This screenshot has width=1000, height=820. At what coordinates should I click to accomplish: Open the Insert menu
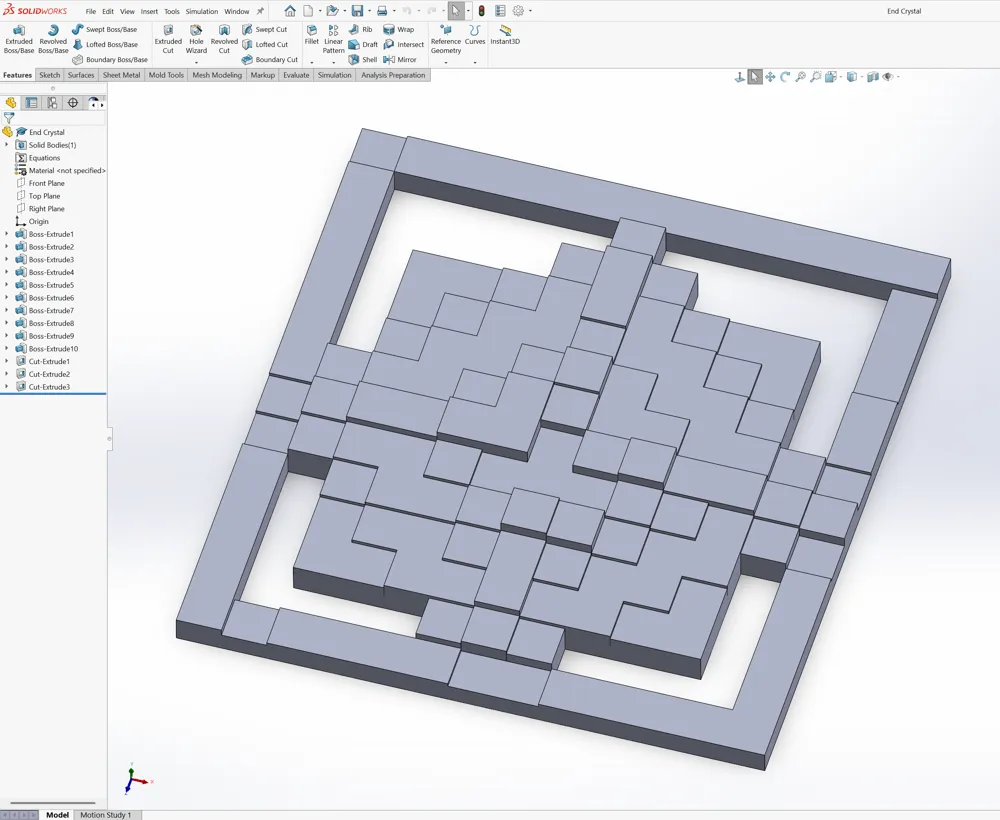[x=149, y=11]
